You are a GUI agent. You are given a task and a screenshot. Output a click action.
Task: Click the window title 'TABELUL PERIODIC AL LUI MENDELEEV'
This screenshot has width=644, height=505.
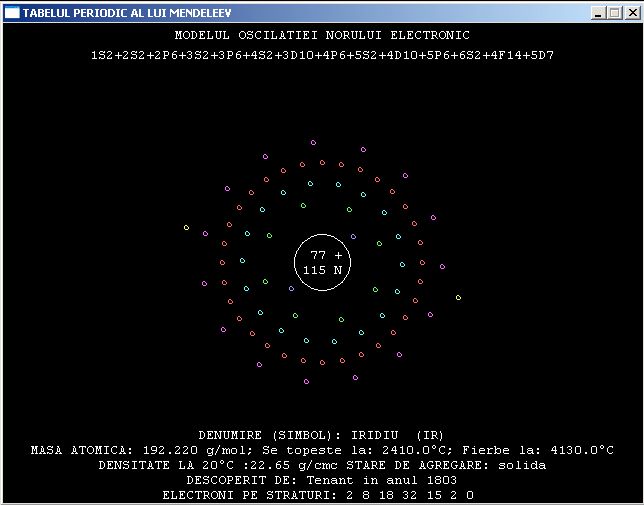pyautogui.click(x=127, y=13)
